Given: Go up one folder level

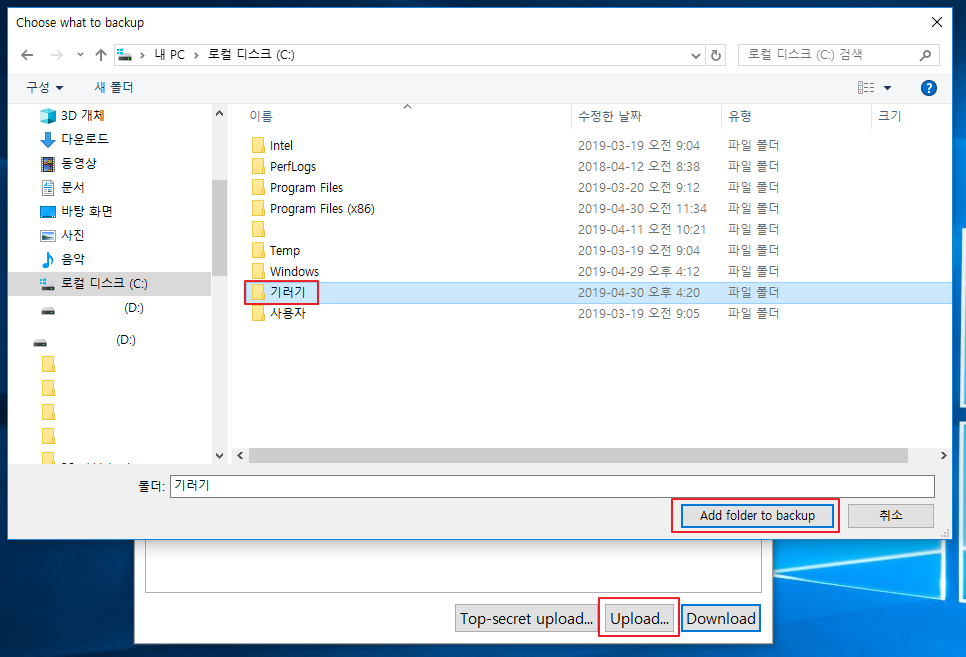Looking at the screenshot, I should (101, 55).
